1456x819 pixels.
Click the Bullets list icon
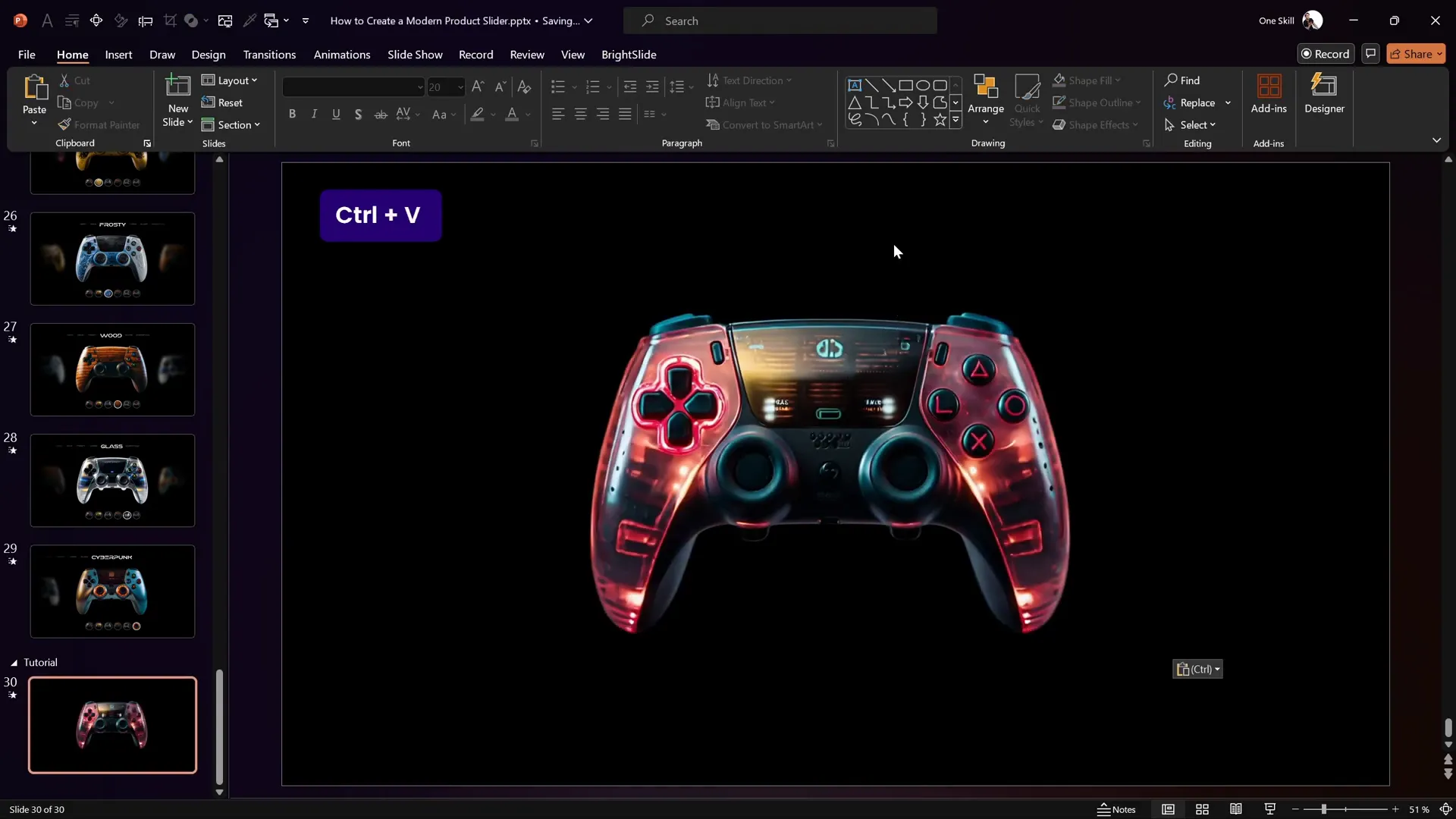[558, 87]
